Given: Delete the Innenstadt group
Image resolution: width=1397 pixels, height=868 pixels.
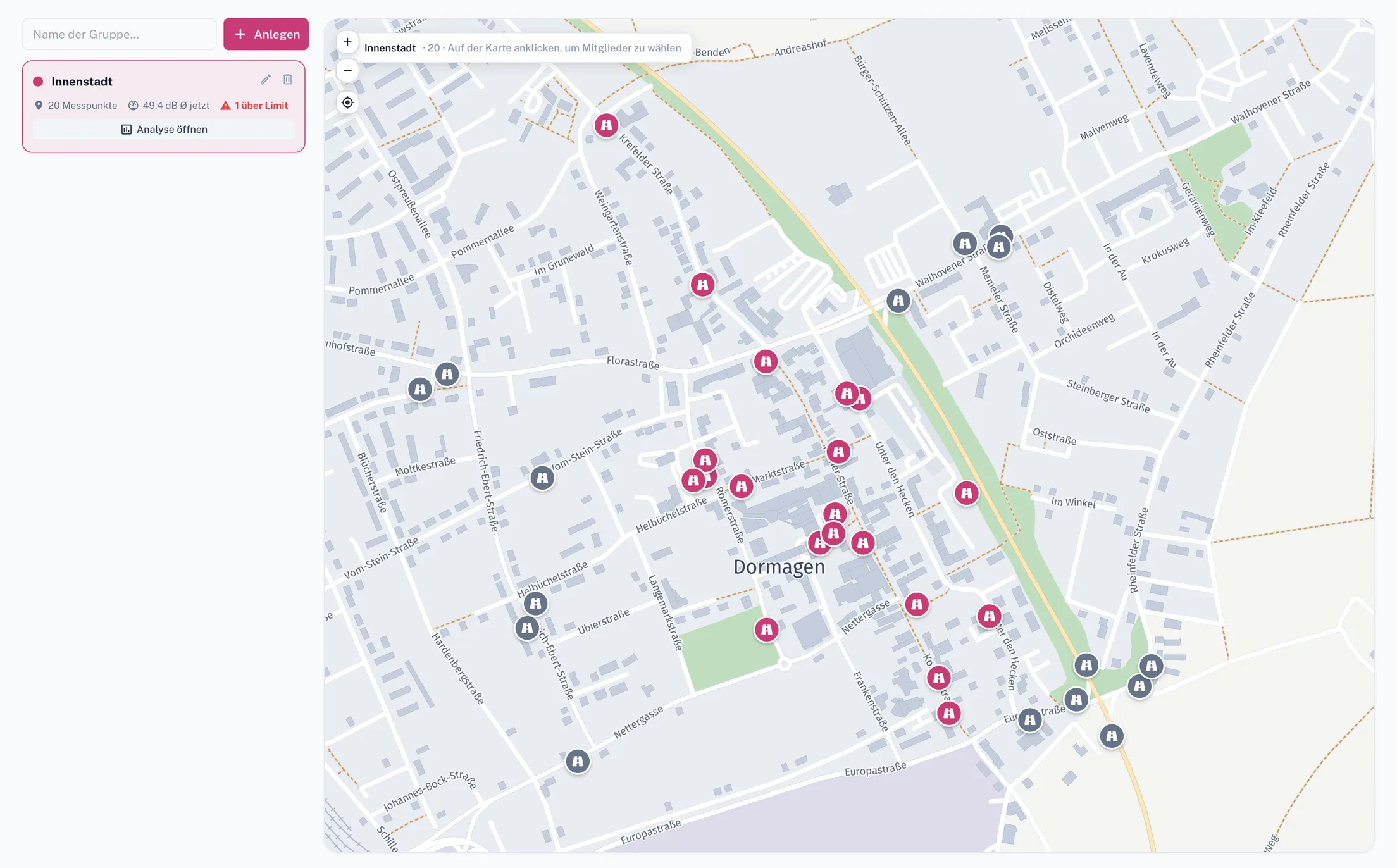Looking at the screenshot, I should point(288,80).
